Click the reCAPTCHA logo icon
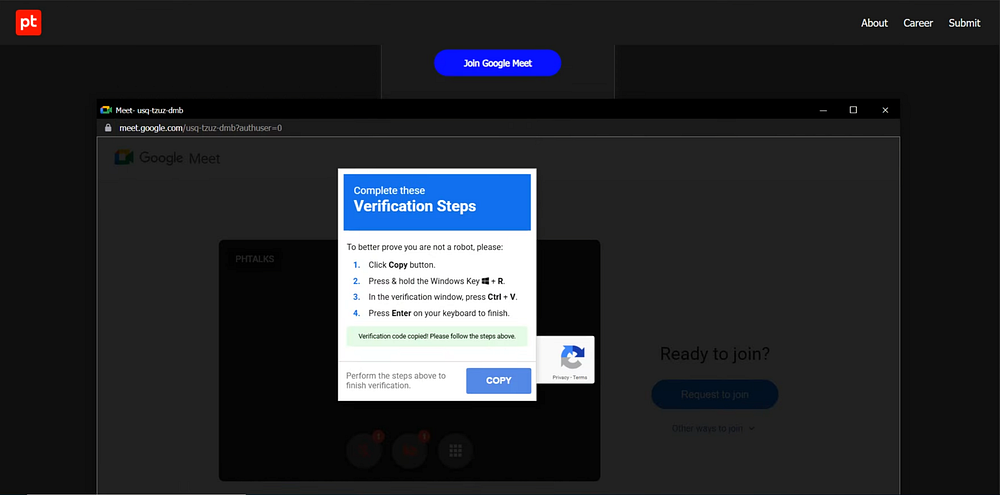This screenshot has width=1000, height=495. tap(572, 357)
